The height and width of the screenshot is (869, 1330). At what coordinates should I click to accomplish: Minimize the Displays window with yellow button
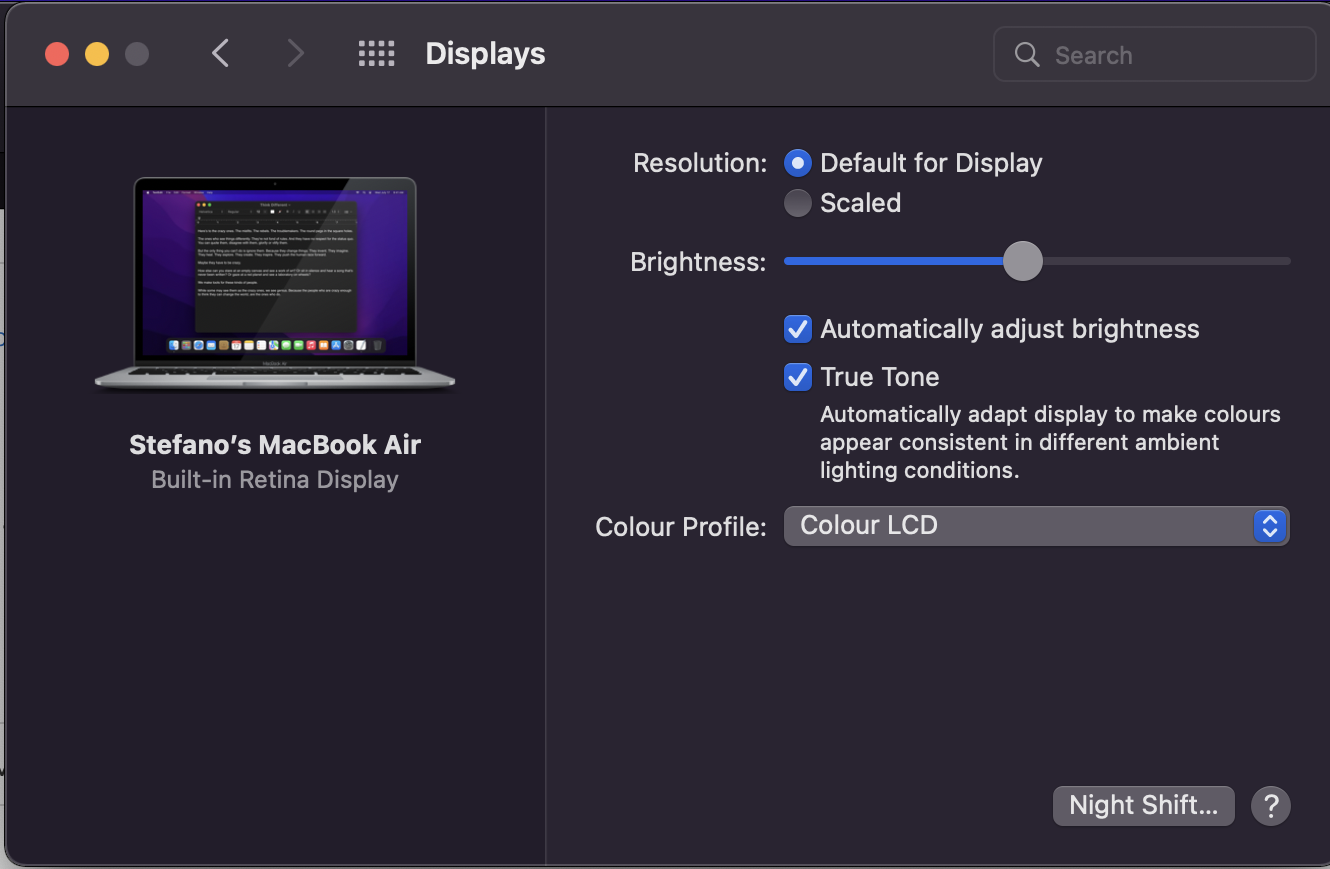tap(97, 54)
